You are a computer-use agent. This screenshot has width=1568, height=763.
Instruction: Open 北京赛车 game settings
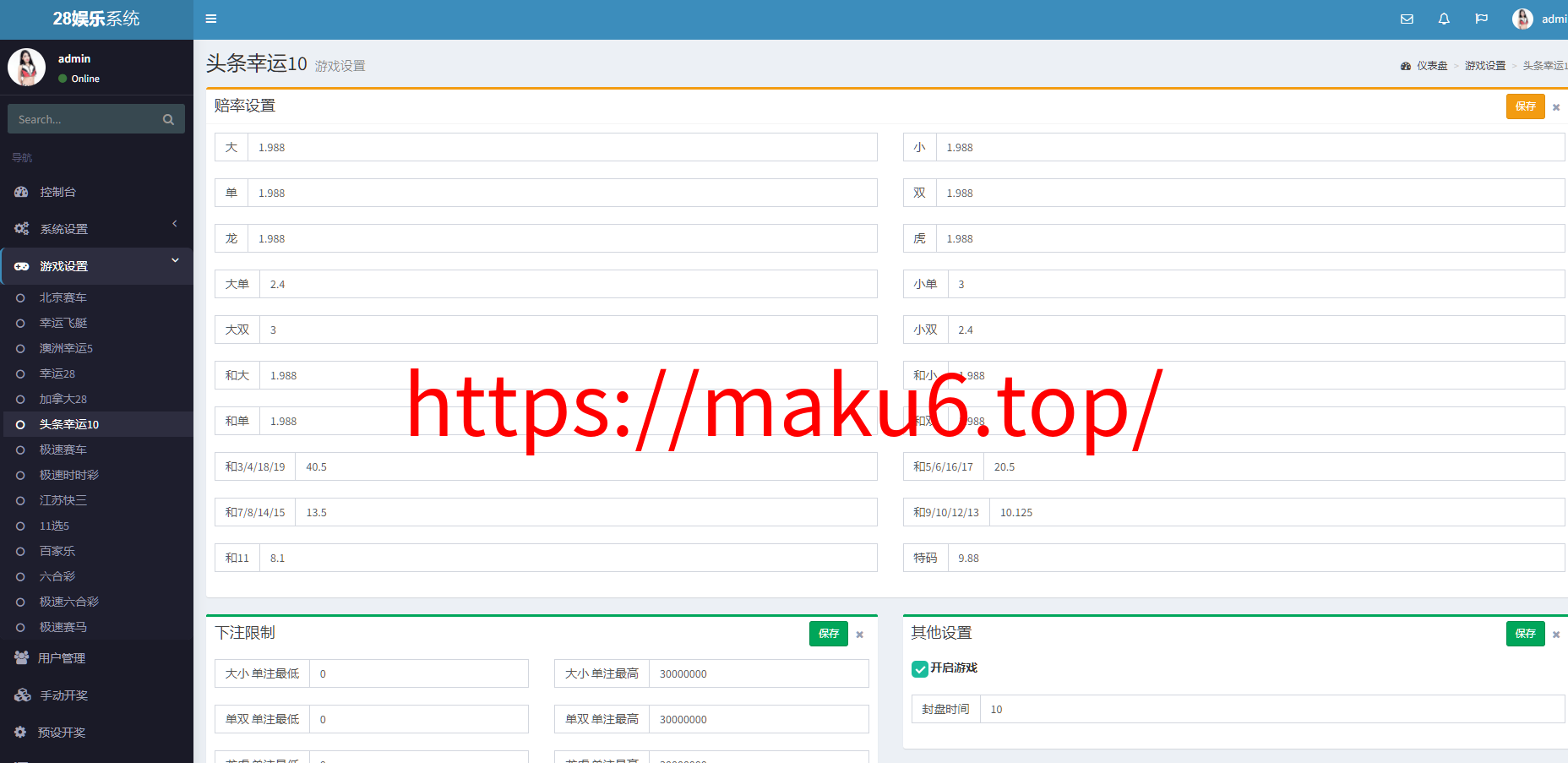[63, 297]
